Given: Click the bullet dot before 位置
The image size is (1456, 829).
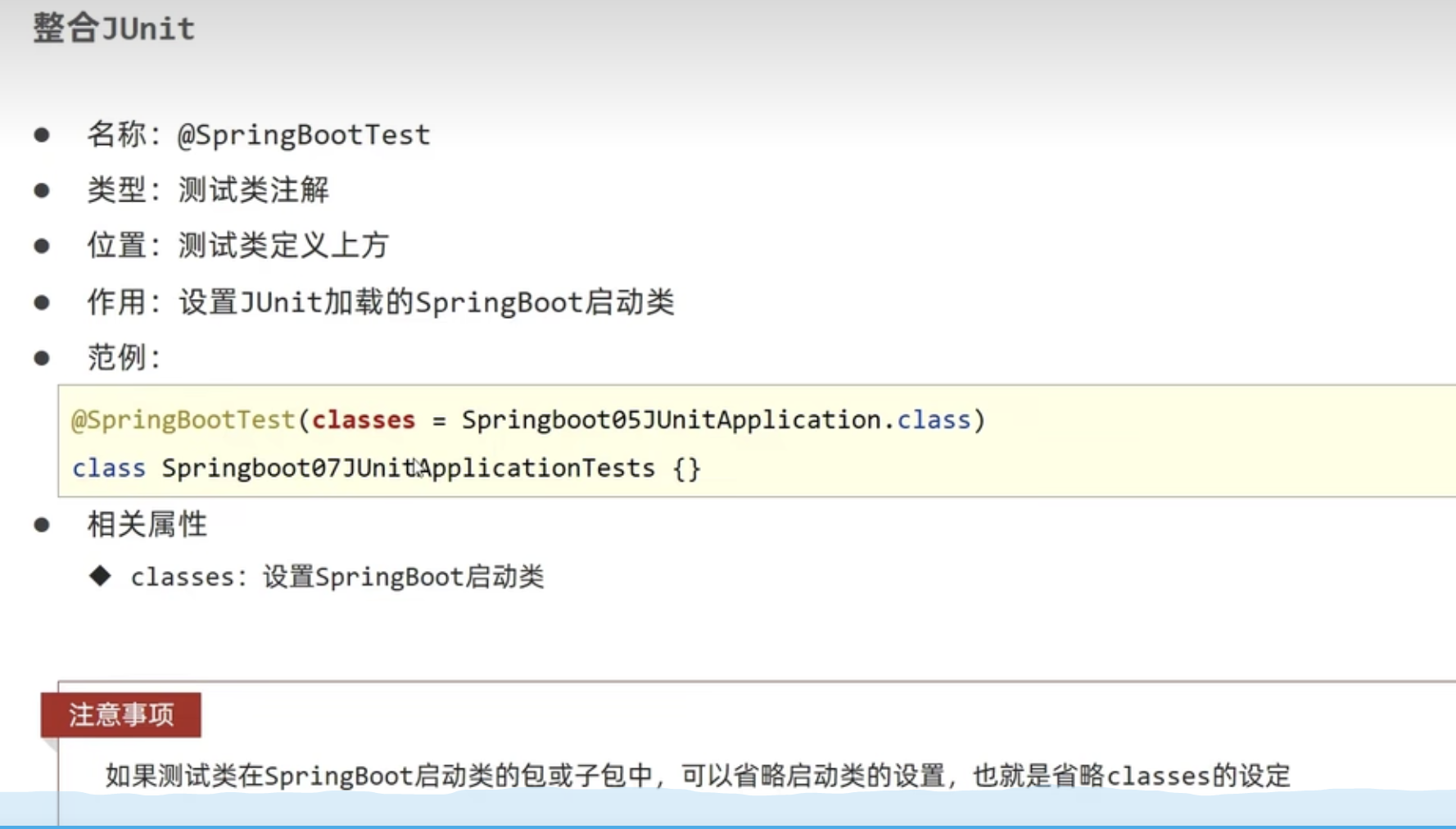Looking at the screenshot, I should pyautogui.click(x=42, y=246).
